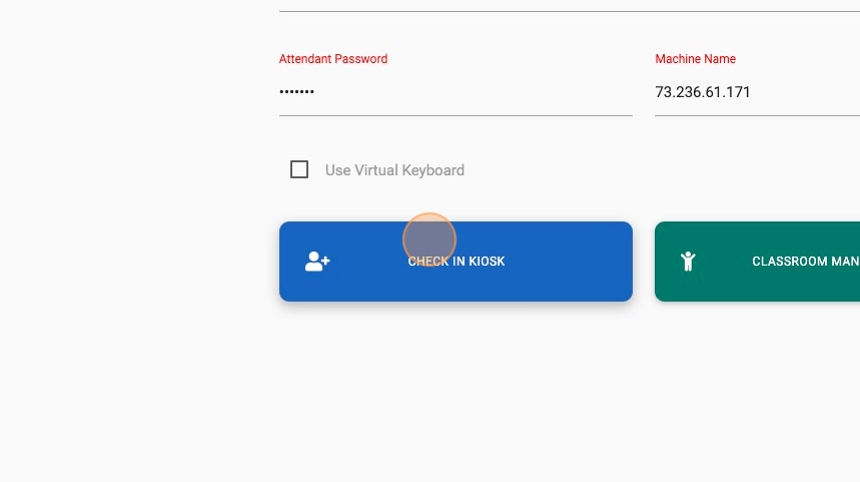Enable the Use Virtual Keyboard checkbox

click(x=299, y=170)
